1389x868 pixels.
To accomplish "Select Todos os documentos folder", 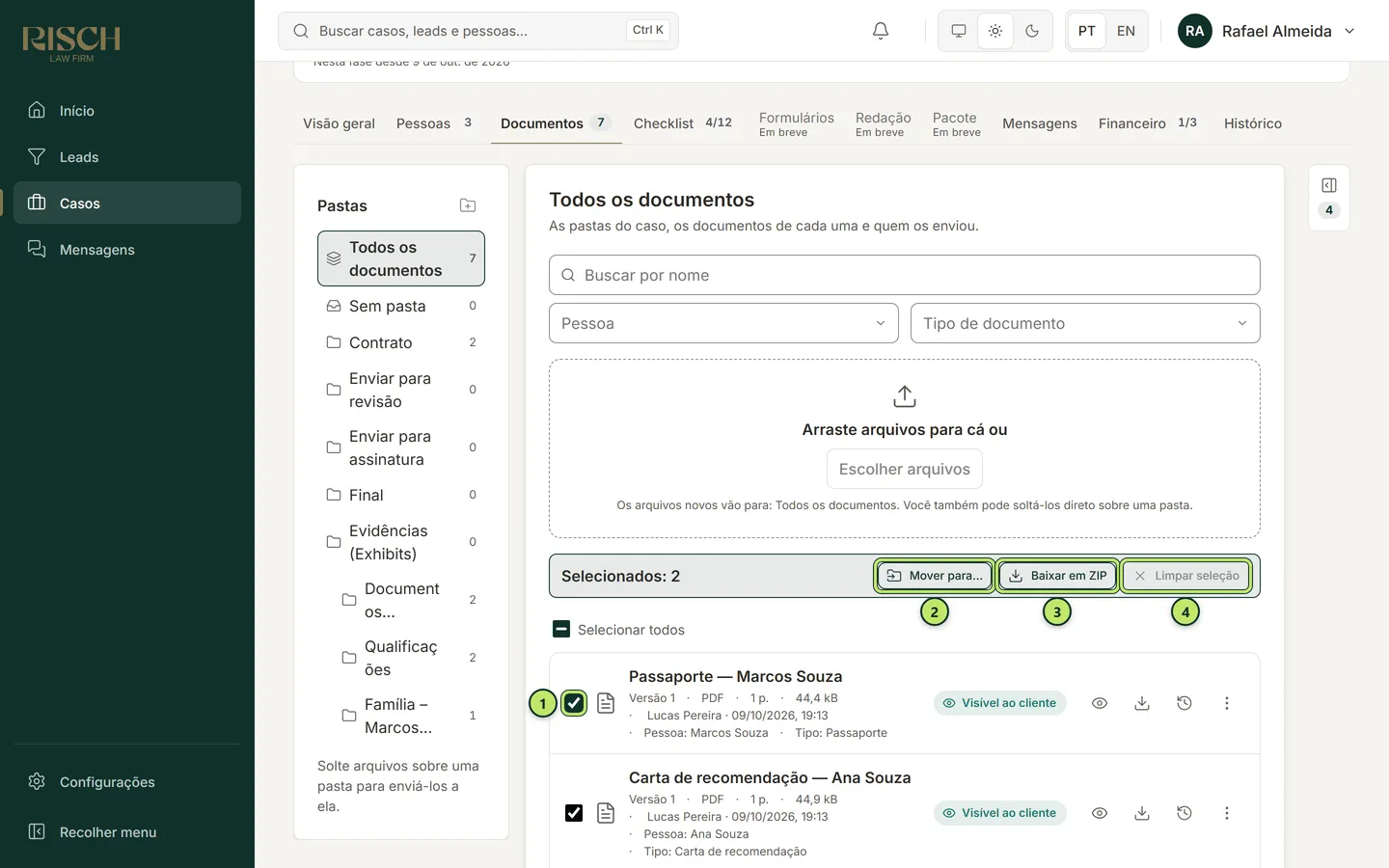I will 401,258.
